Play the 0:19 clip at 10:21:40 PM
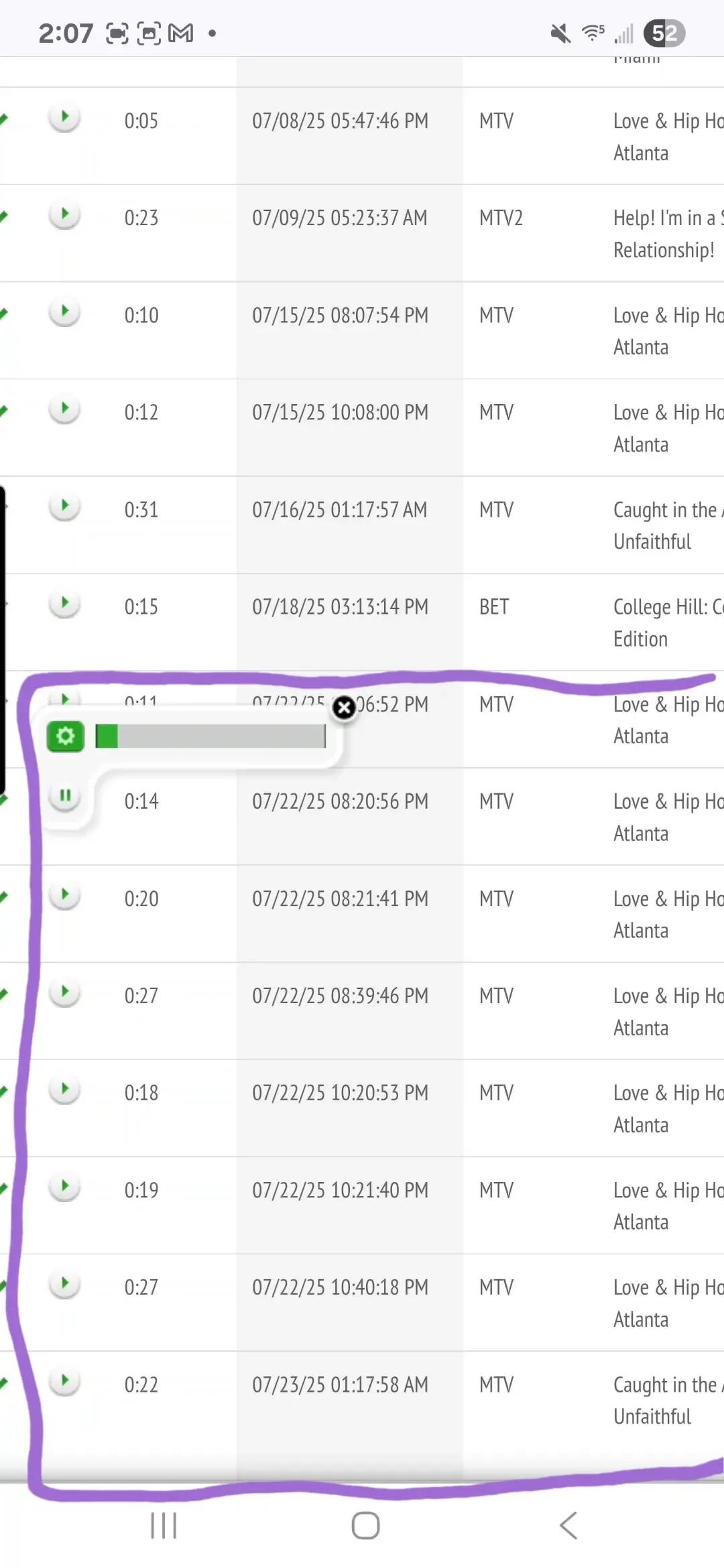Viewport: 724px width, 1568px height. 64,1187
